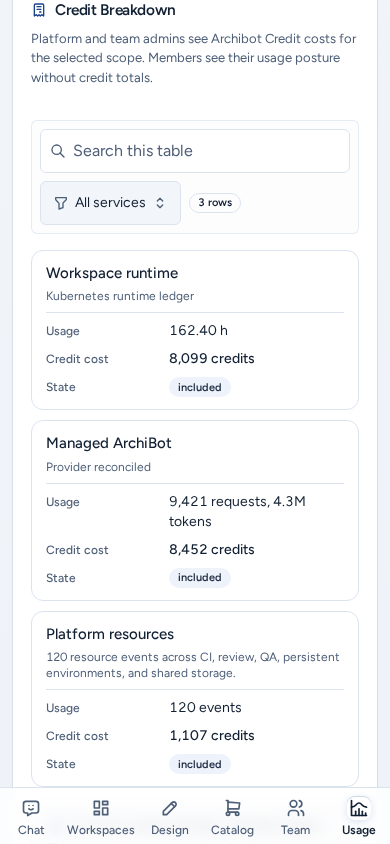Click the Platform and team admins description
The height and width of the screenshot is (844, 390).
(x=194, y=58)
